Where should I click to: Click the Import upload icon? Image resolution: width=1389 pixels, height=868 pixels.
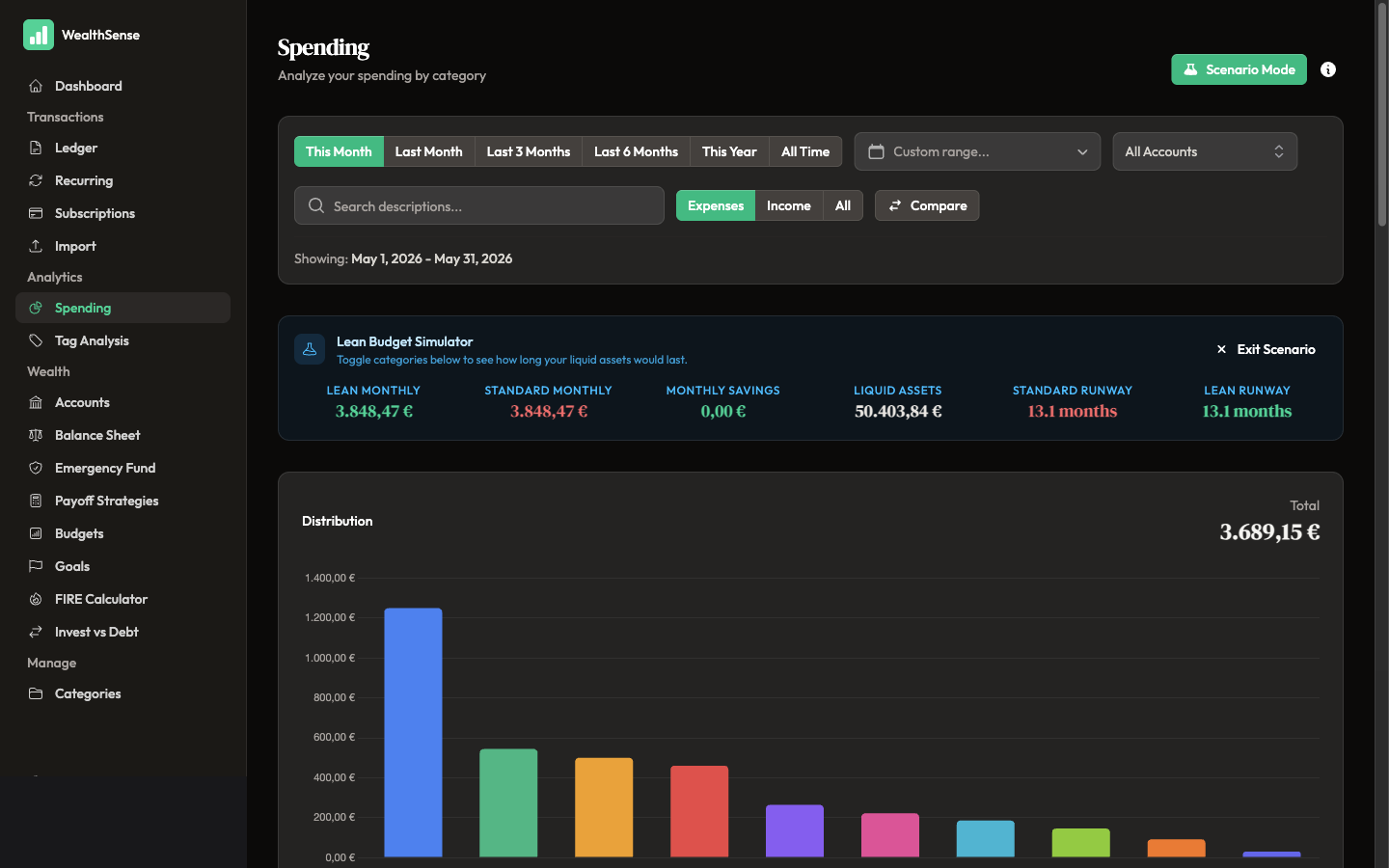36,246
